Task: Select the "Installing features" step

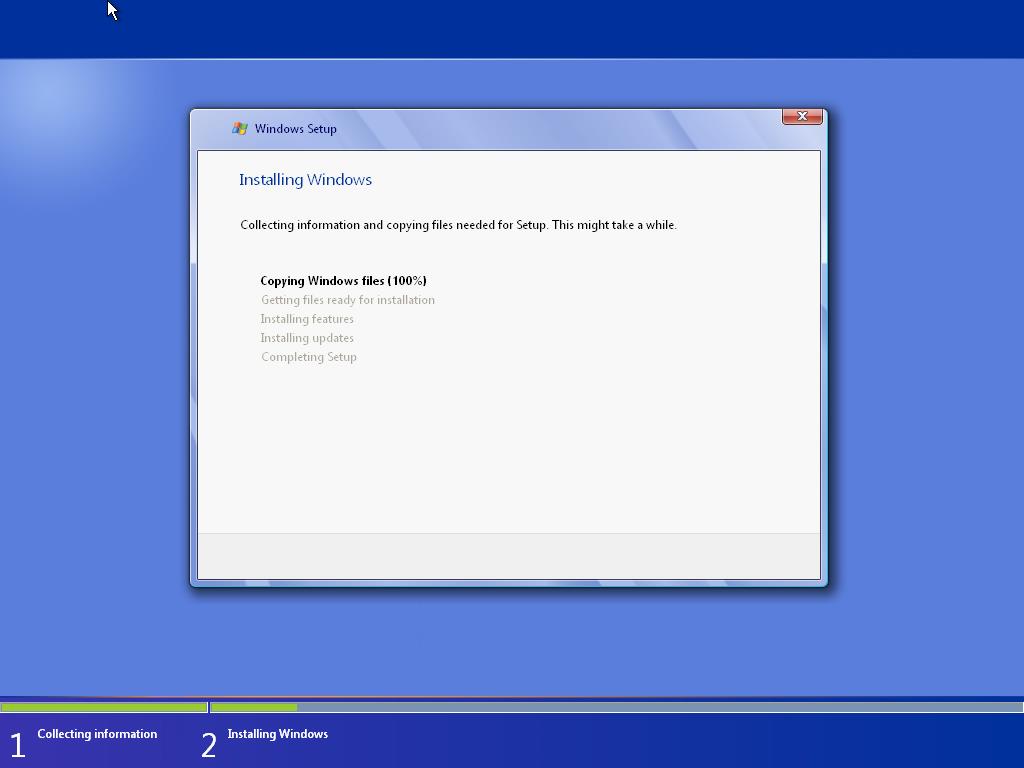Action: [307, 319]
